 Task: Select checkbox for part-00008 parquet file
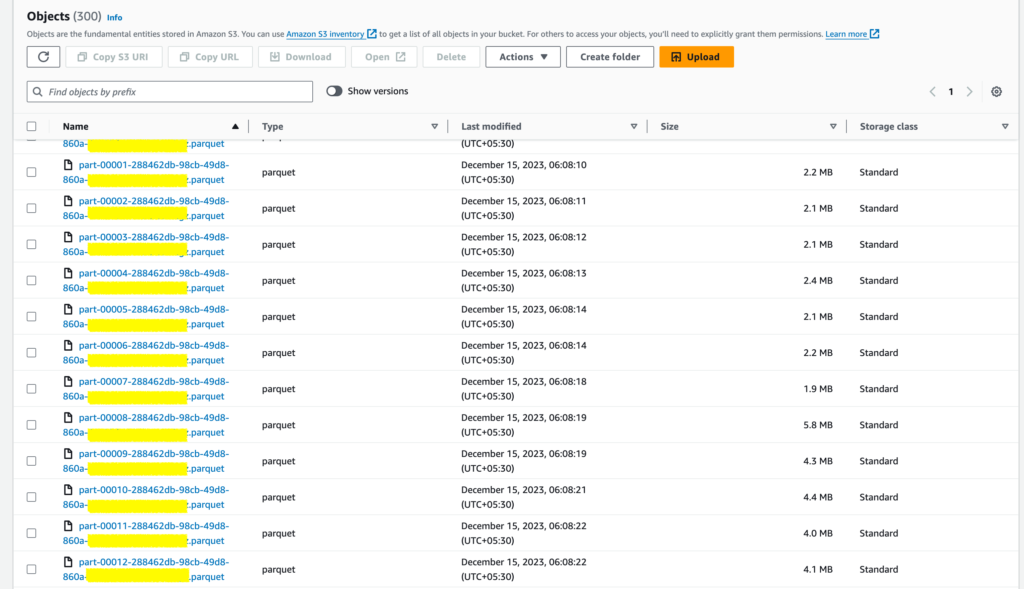tap(32, 425)
